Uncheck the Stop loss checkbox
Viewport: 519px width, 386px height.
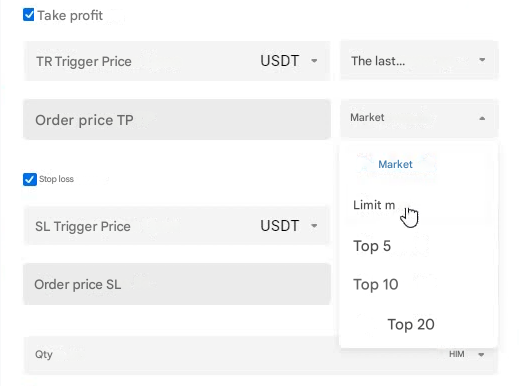pyautogui.click(x=30, y=179)
